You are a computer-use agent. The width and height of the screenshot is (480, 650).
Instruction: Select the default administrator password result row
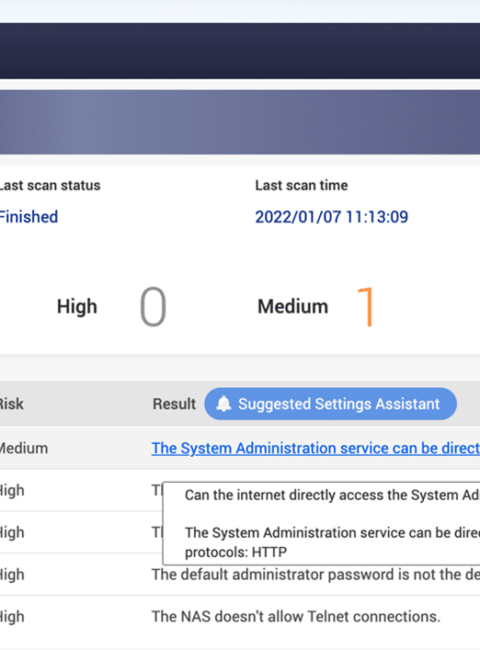tap(240, 575)
